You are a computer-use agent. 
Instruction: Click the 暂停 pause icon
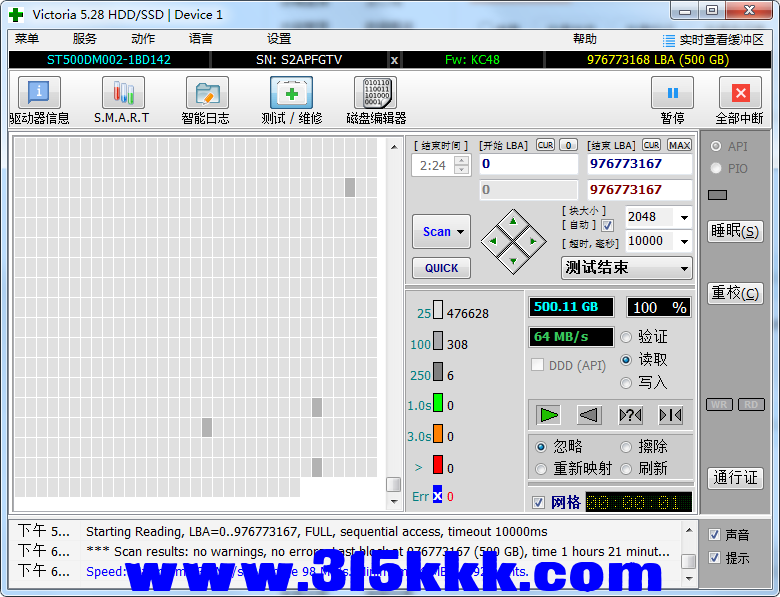pyautogui.click(x=673, y=93)
